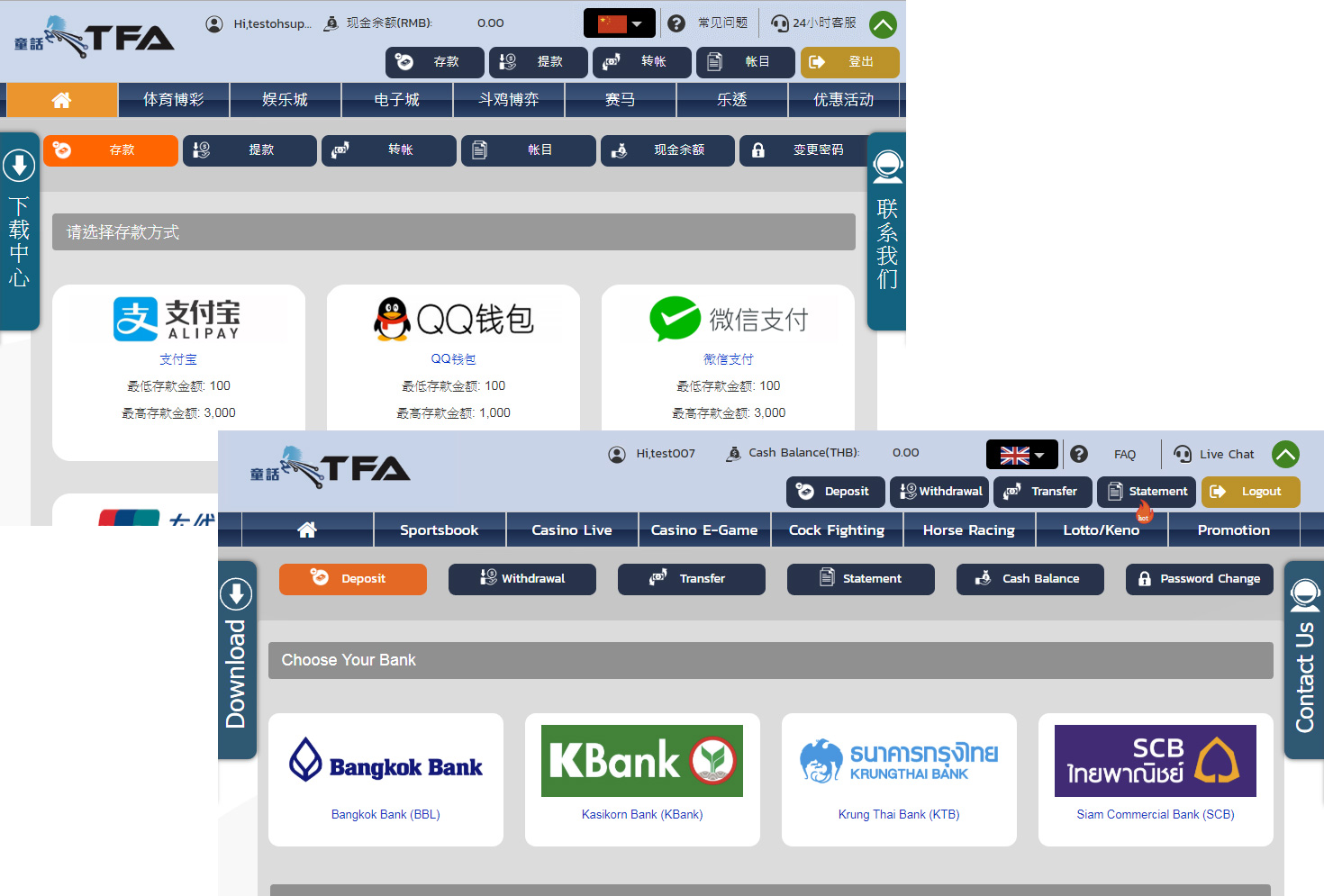This screenshot has width=1324, height=896.
Task: Open China flag language dropdown
Action: point(620,23)
